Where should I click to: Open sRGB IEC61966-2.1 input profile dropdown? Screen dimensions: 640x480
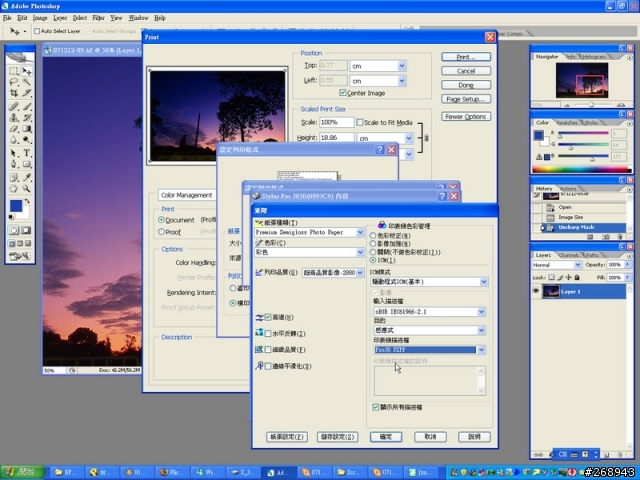[x=481, y=311]
